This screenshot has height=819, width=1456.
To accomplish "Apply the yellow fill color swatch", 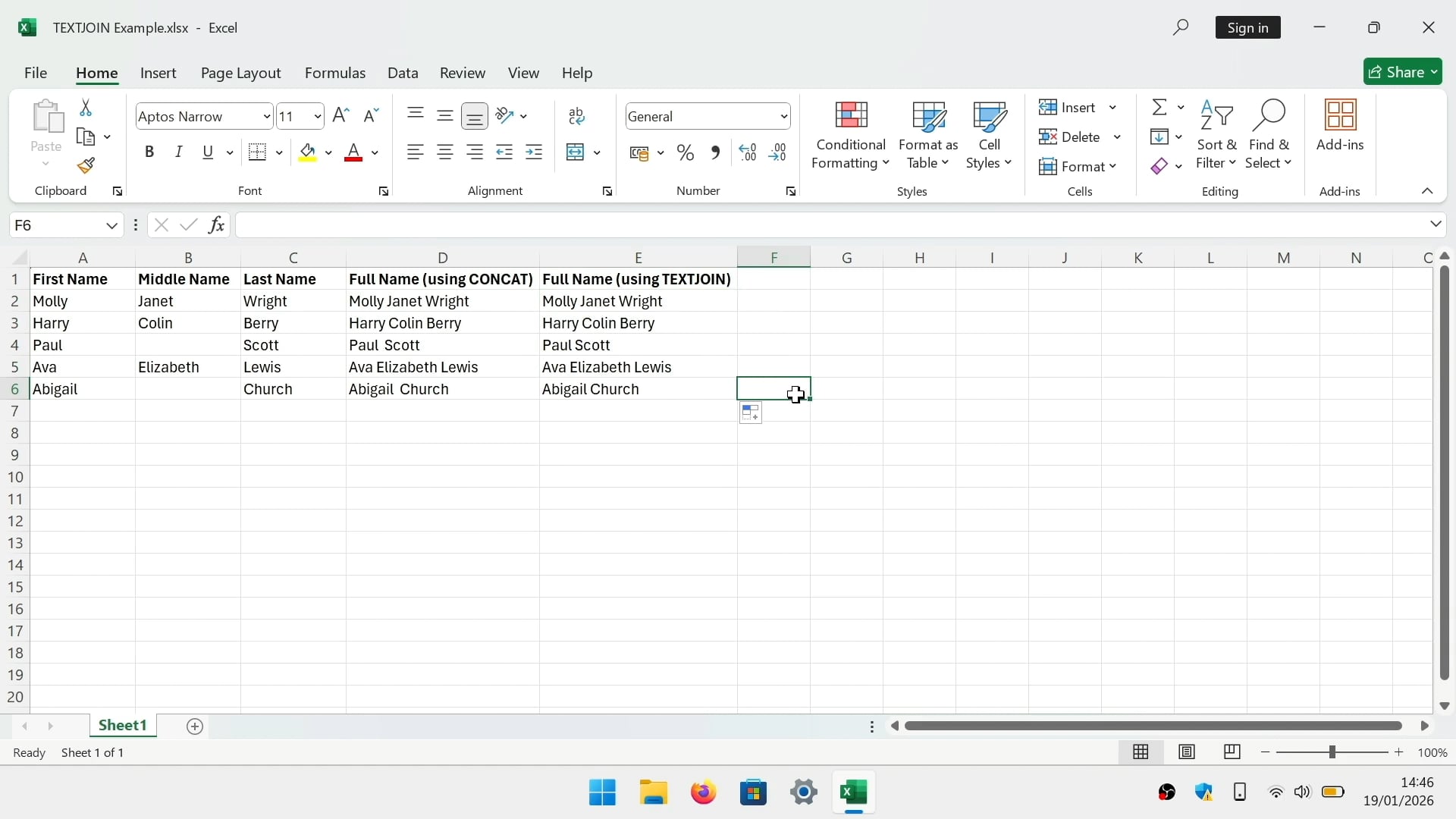I will (x=307, y=153).
